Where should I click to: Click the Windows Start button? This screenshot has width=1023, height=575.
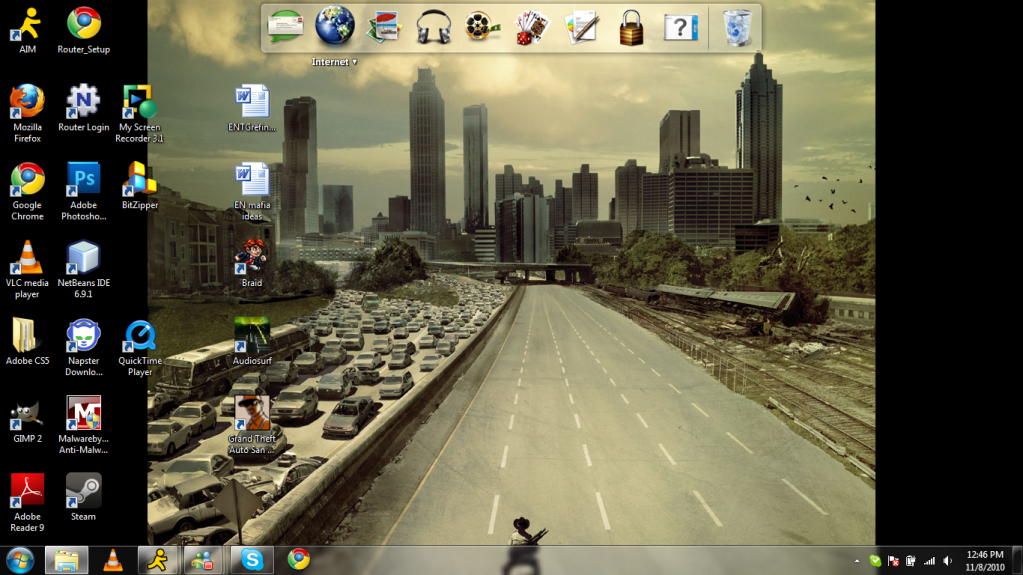(19, 559)
